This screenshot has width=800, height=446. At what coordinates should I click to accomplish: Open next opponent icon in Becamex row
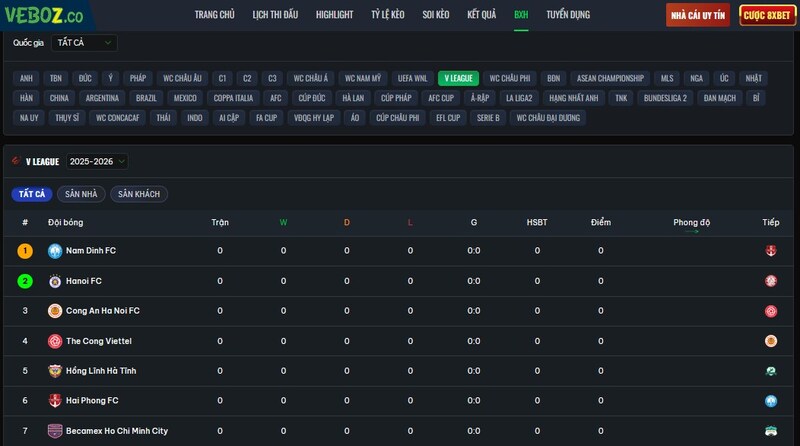click(x=770, y=431)
